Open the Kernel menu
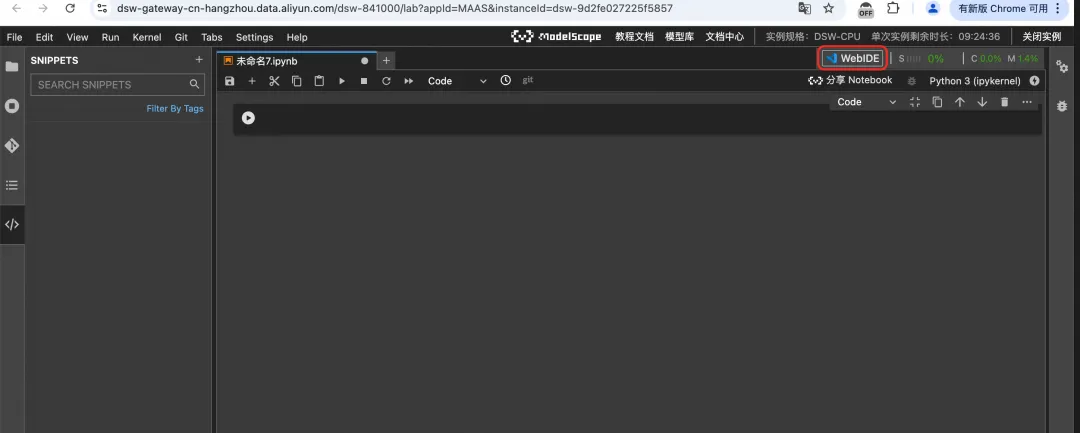Image resolution: width=1080 pixels, height=433 pixels. tap(147, 37)
